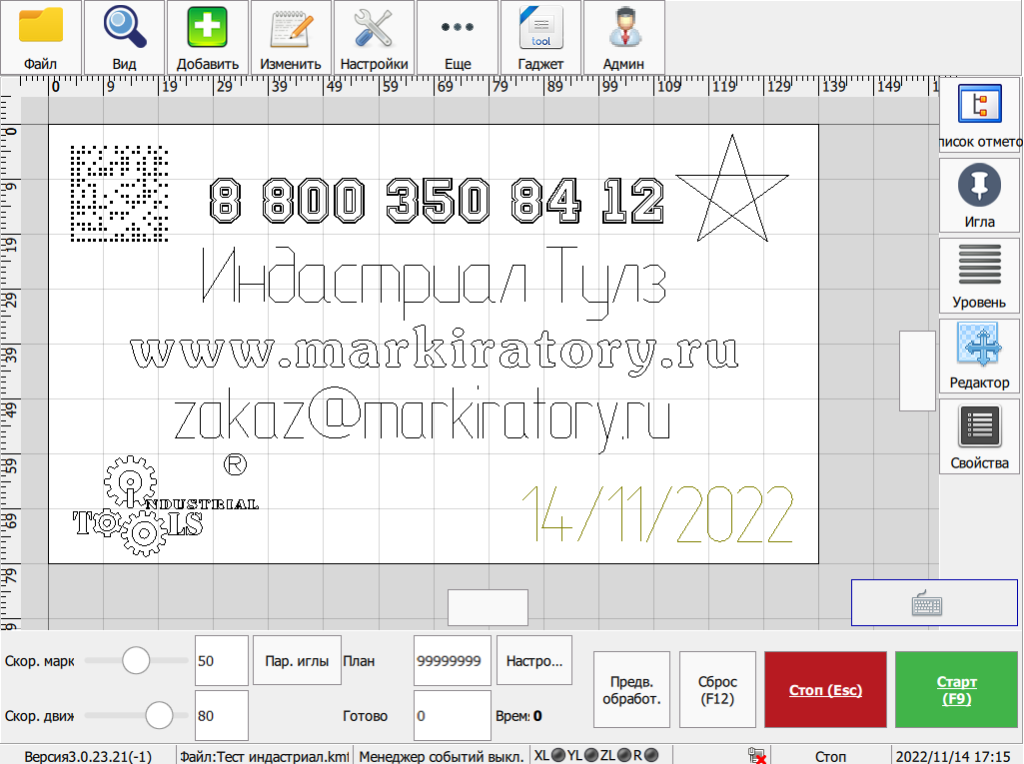The image size is (1024, 764).
Task: Select the Industrial Tools gear logo
Action: 166,506
